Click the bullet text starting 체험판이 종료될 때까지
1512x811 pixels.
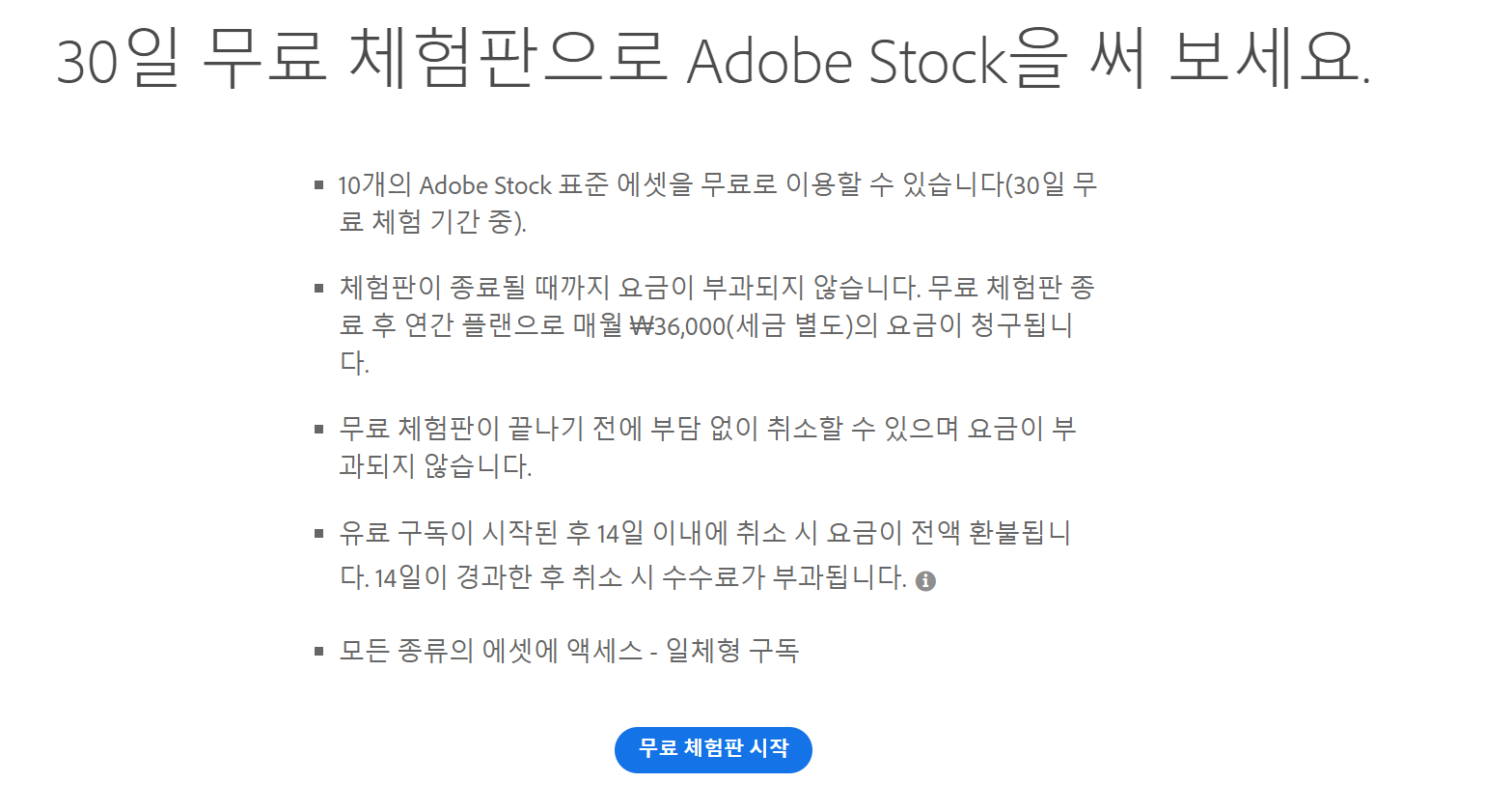click(x=717, y=288)
